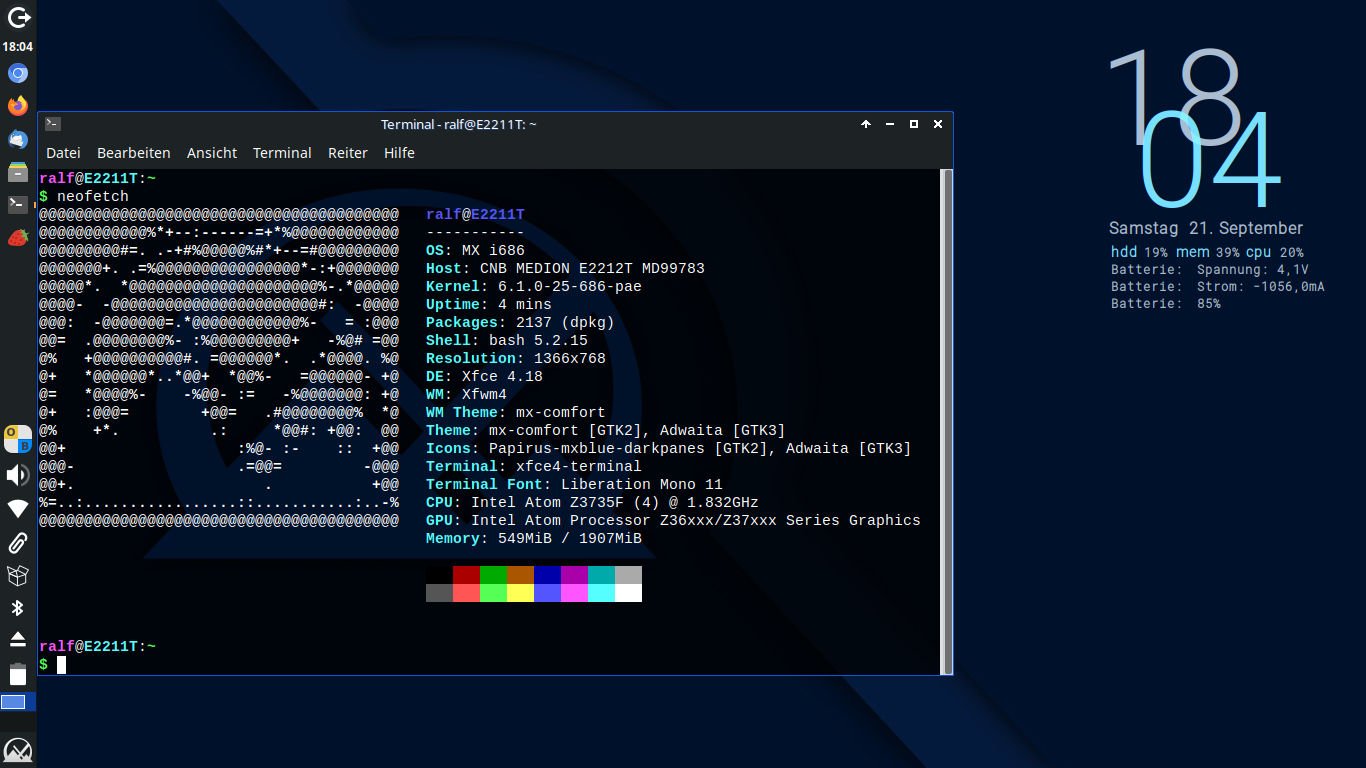Open the Hilfe menu

[399, 153]
